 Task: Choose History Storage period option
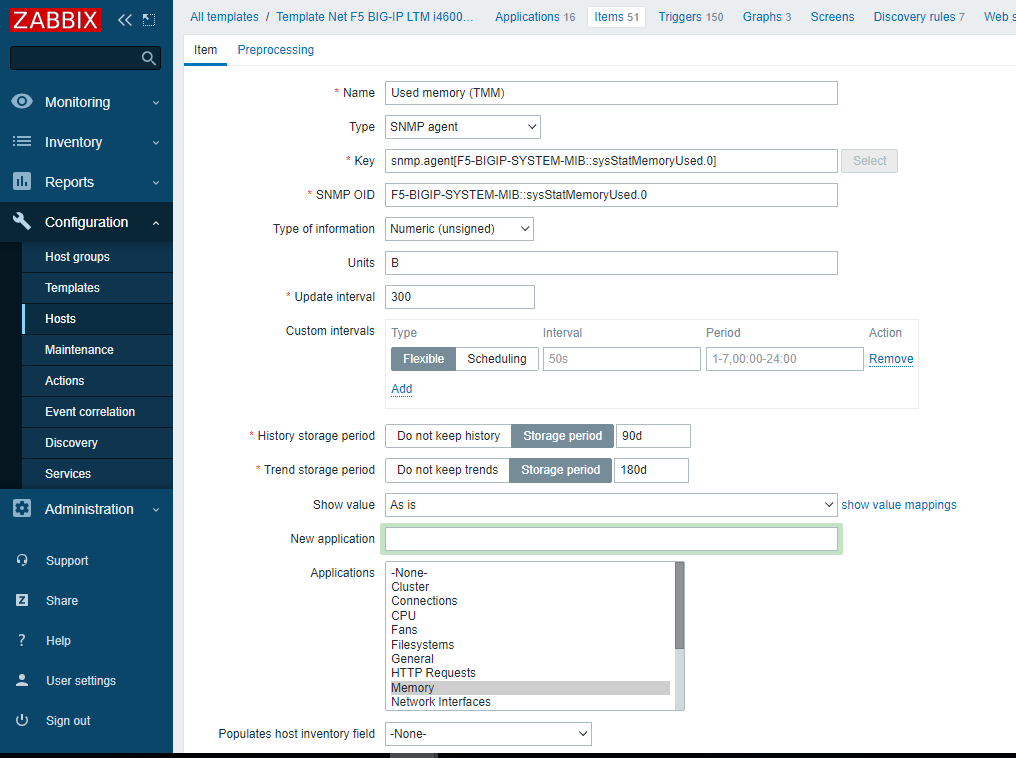click(x=562, y=436)
